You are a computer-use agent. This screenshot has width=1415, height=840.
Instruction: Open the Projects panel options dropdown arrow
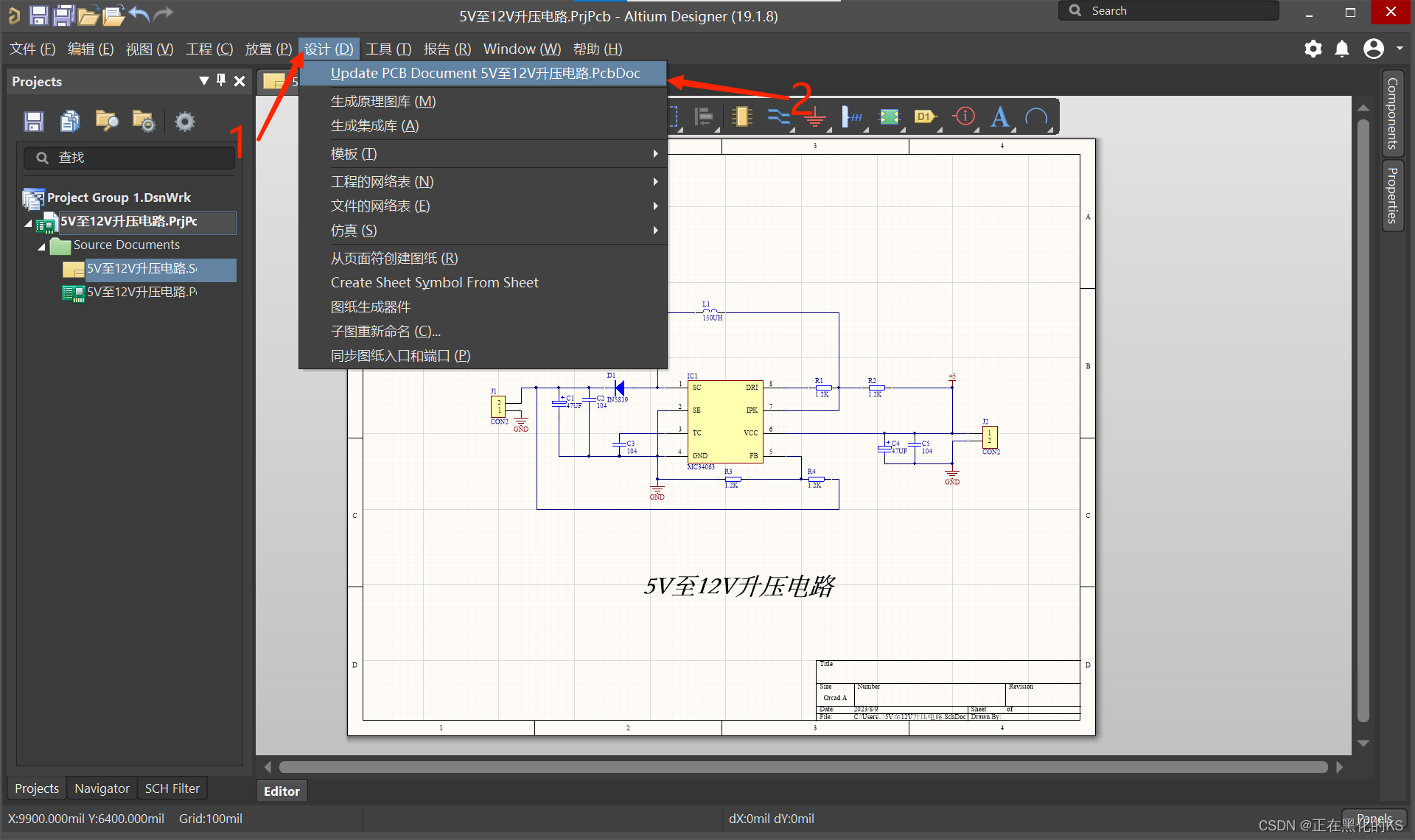(203, 80)
